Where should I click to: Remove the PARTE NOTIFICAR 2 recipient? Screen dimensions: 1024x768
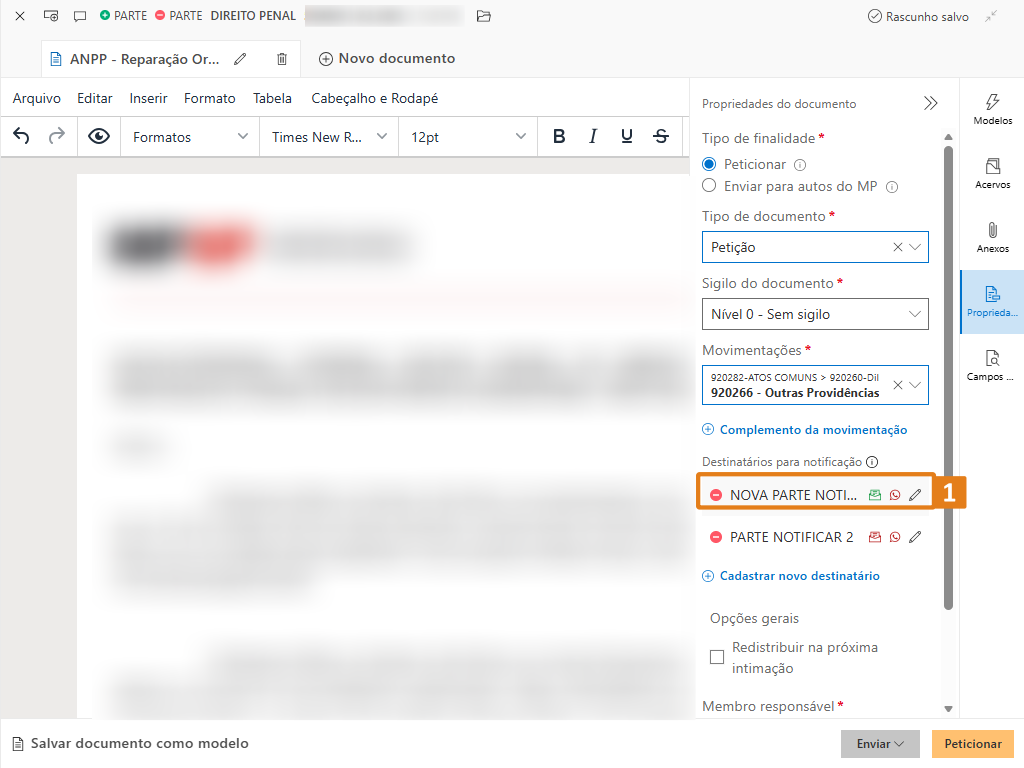[x=716, y=537]
